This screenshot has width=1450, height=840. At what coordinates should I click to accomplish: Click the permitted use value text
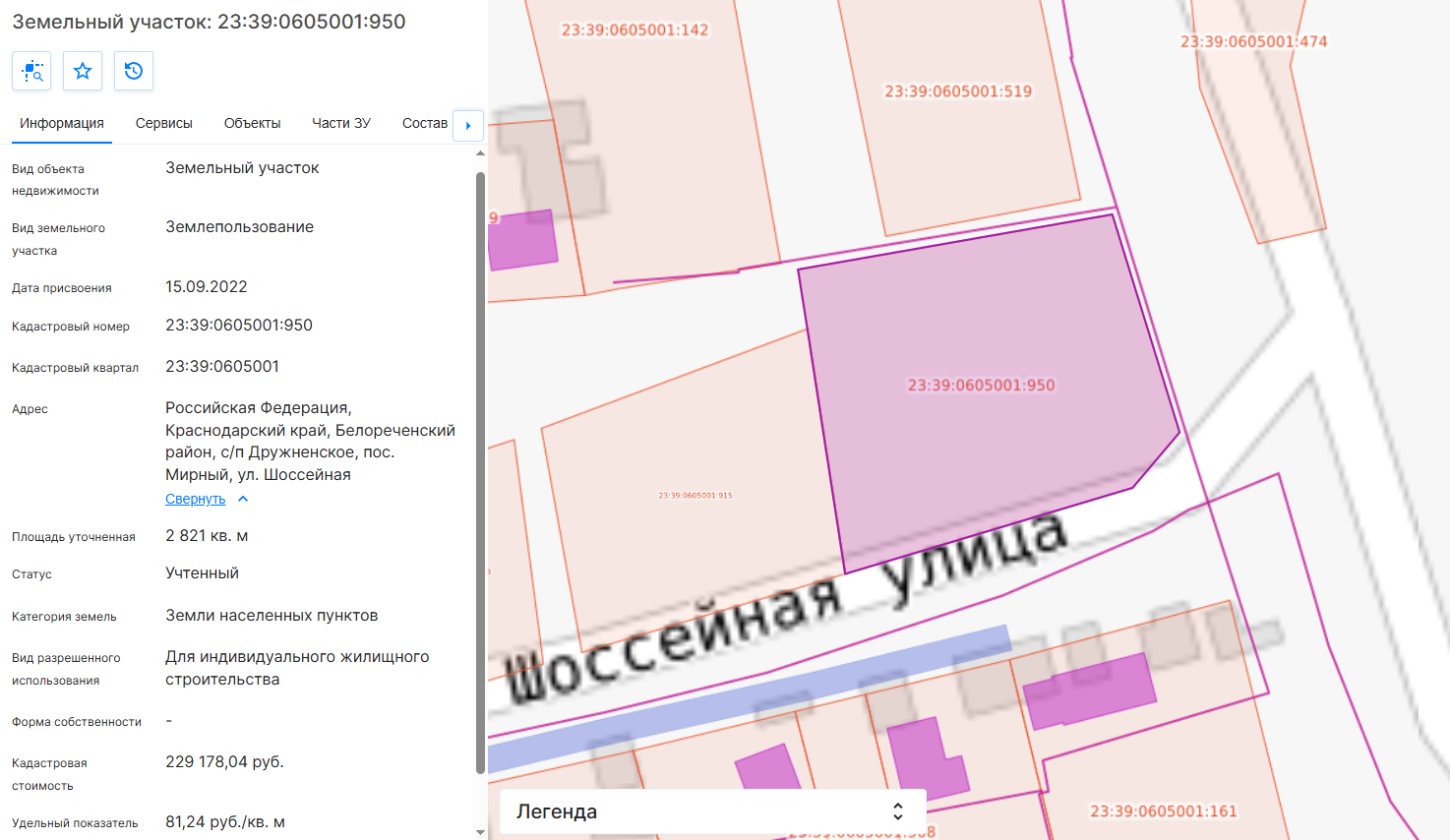coord(297,668)
